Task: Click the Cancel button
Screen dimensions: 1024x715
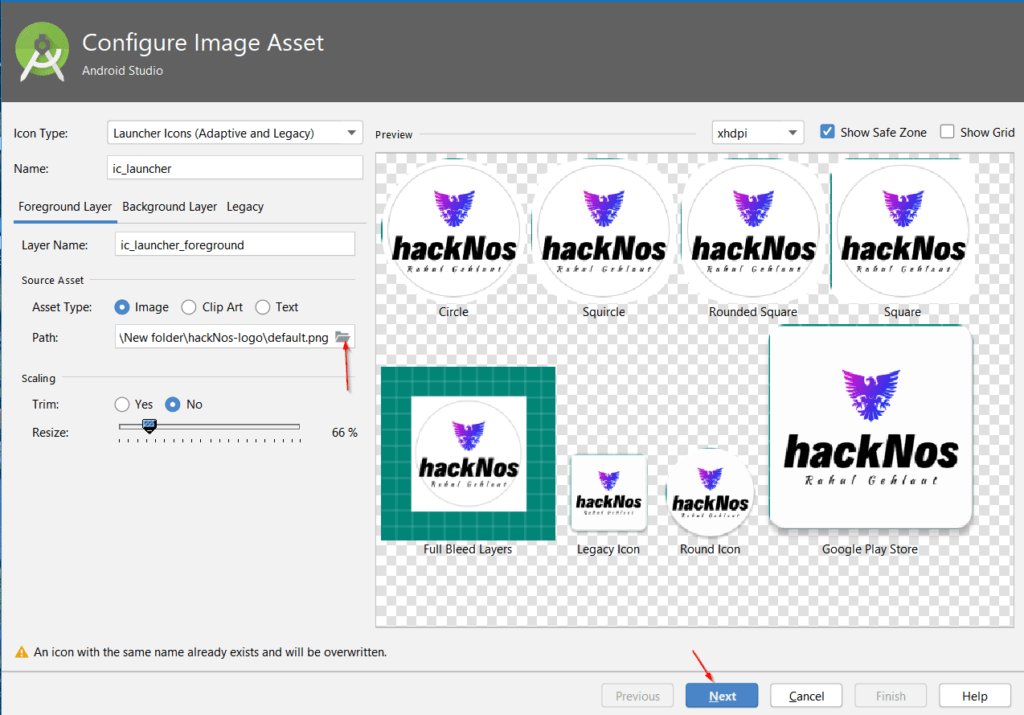Action: 806,695
